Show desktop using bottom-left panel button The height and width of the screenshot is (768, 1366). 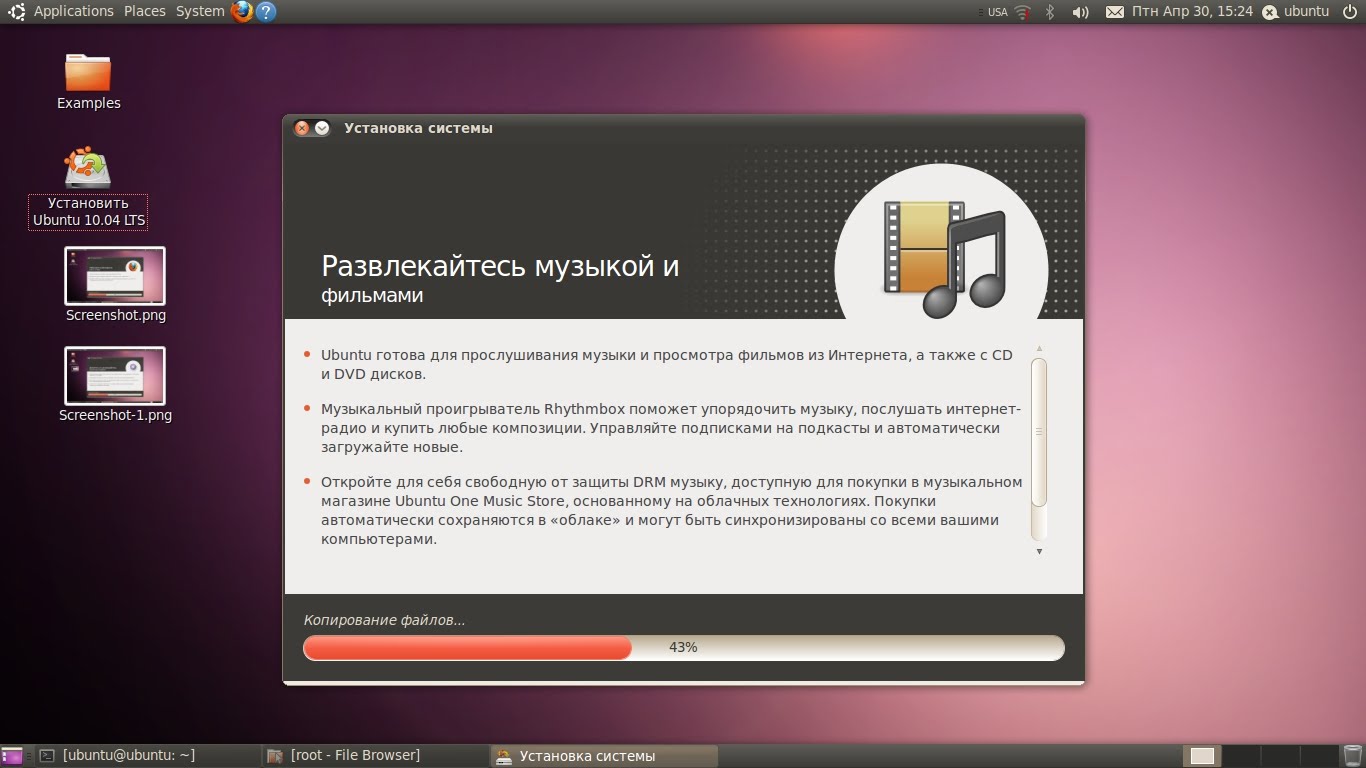[x=12, y=756]
